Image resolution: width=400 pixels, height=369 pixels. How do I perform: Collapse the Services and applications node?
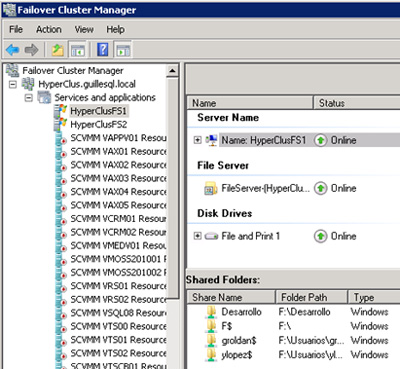click(29, 98)
